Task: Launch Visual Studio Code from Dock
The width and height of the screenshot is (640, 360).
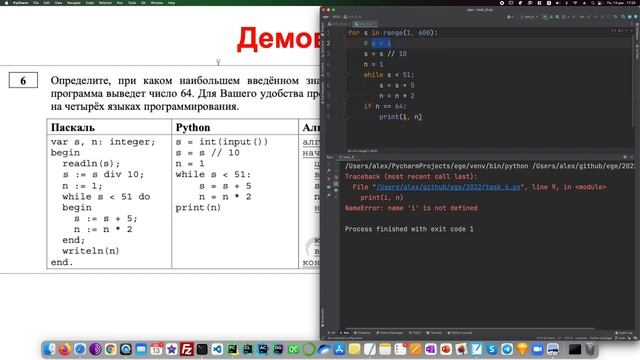Action: click(217, 349)
